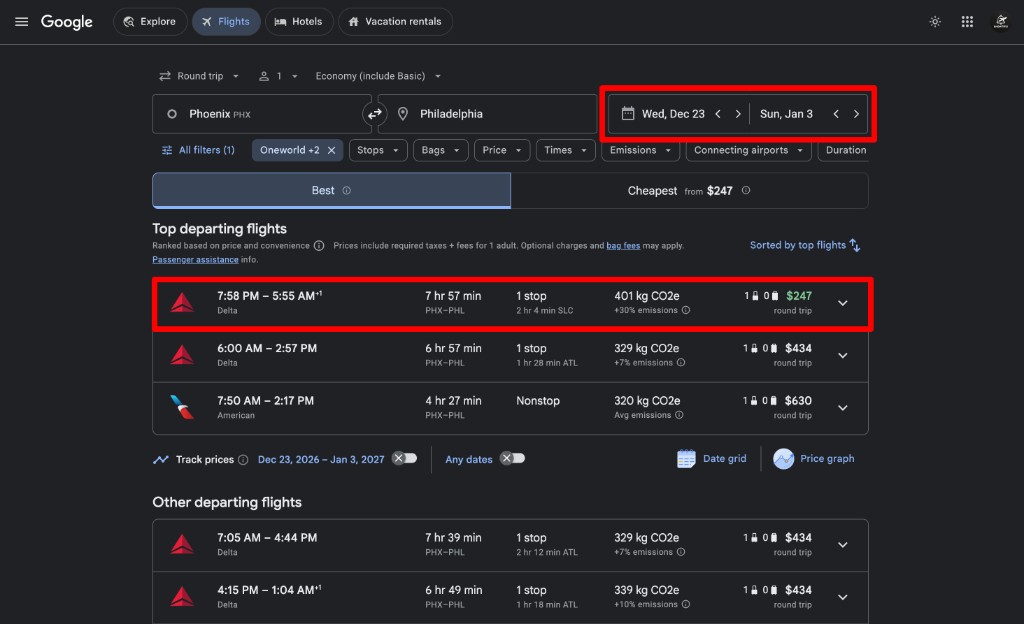Open the Wed, Dec 23 departure date

click(673, 114)
